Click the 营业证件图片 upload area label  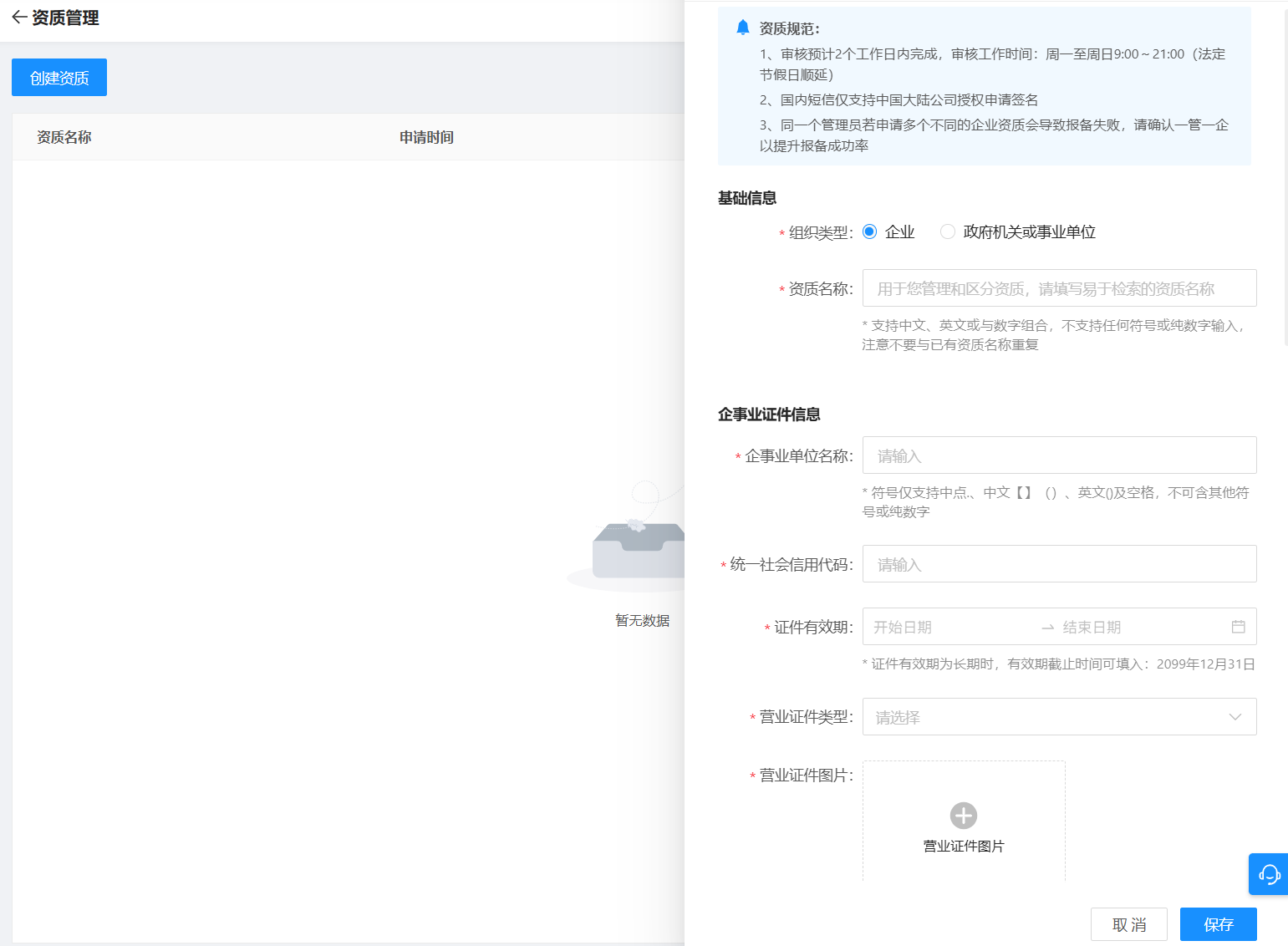point(964,846)
